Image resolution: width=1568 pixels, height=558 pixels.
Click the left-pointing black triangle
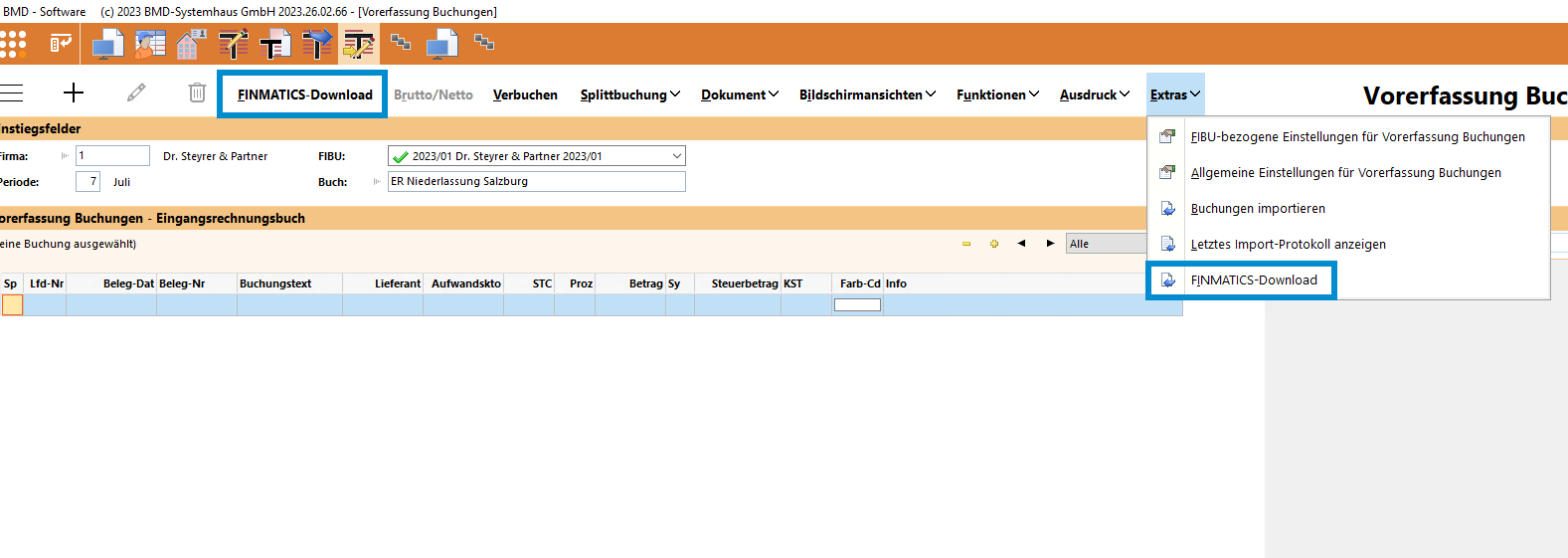(1021, 244)
